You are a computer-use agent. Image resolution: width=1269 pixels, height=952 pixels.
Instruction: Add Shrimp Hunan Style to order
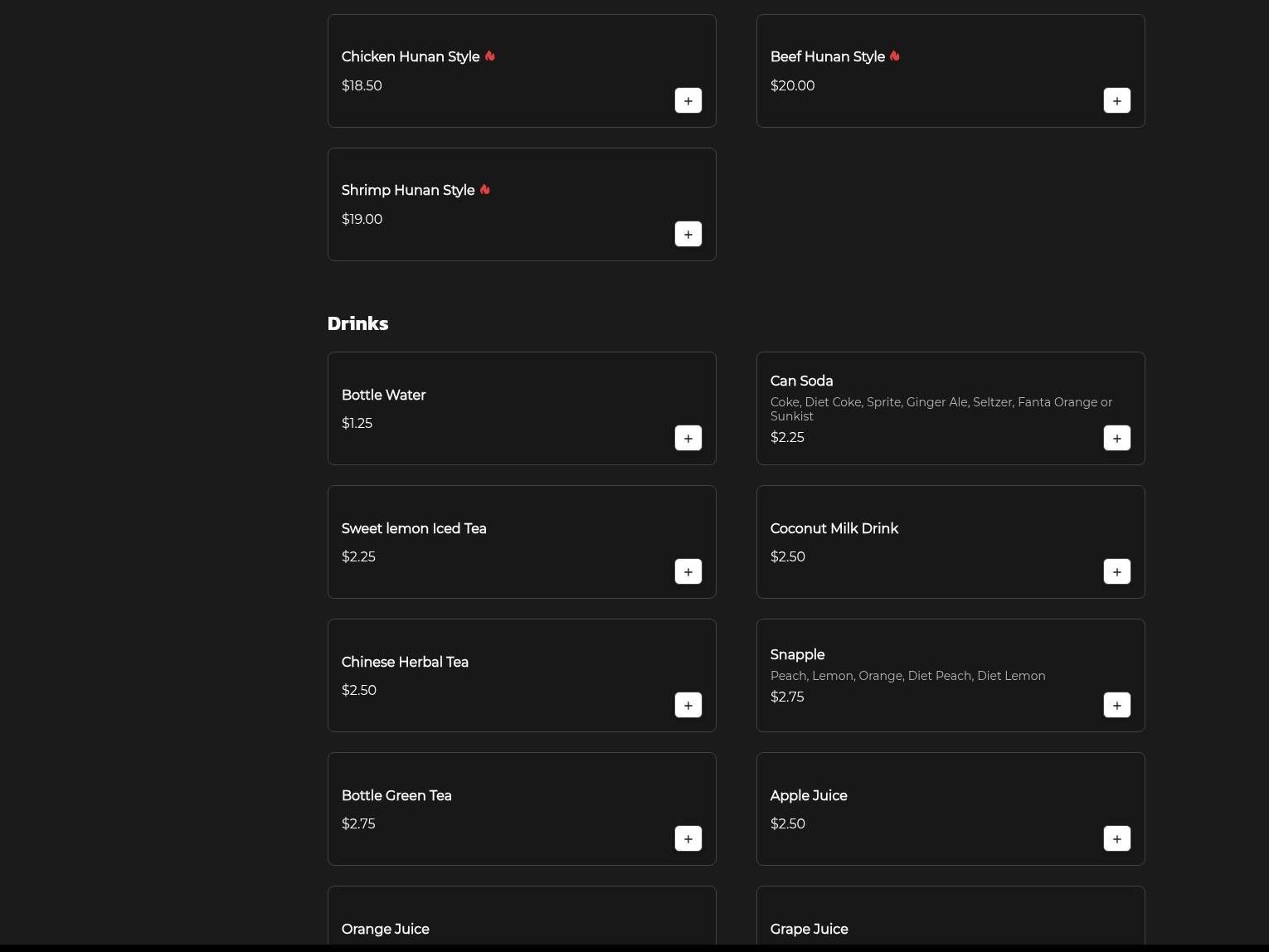(x=688, y=234)
